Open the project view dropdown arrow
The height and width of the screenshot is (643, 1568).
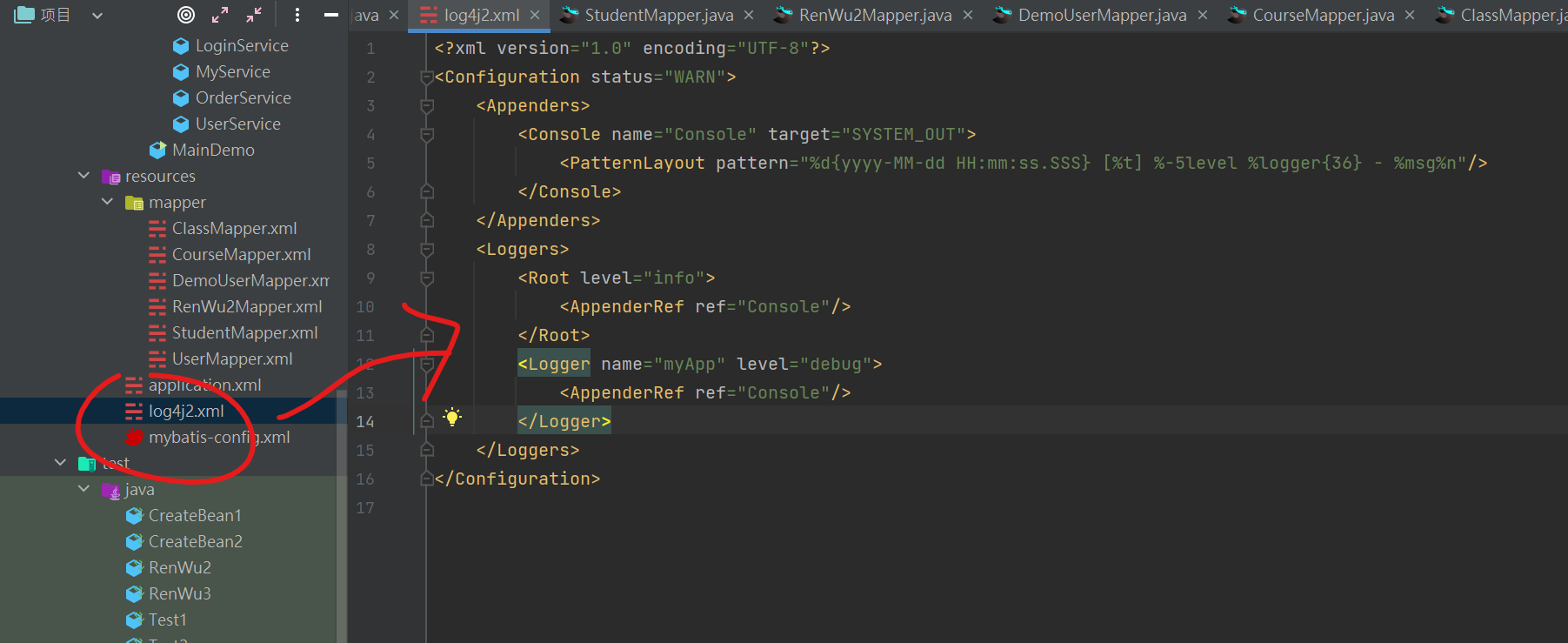[97, 16]
